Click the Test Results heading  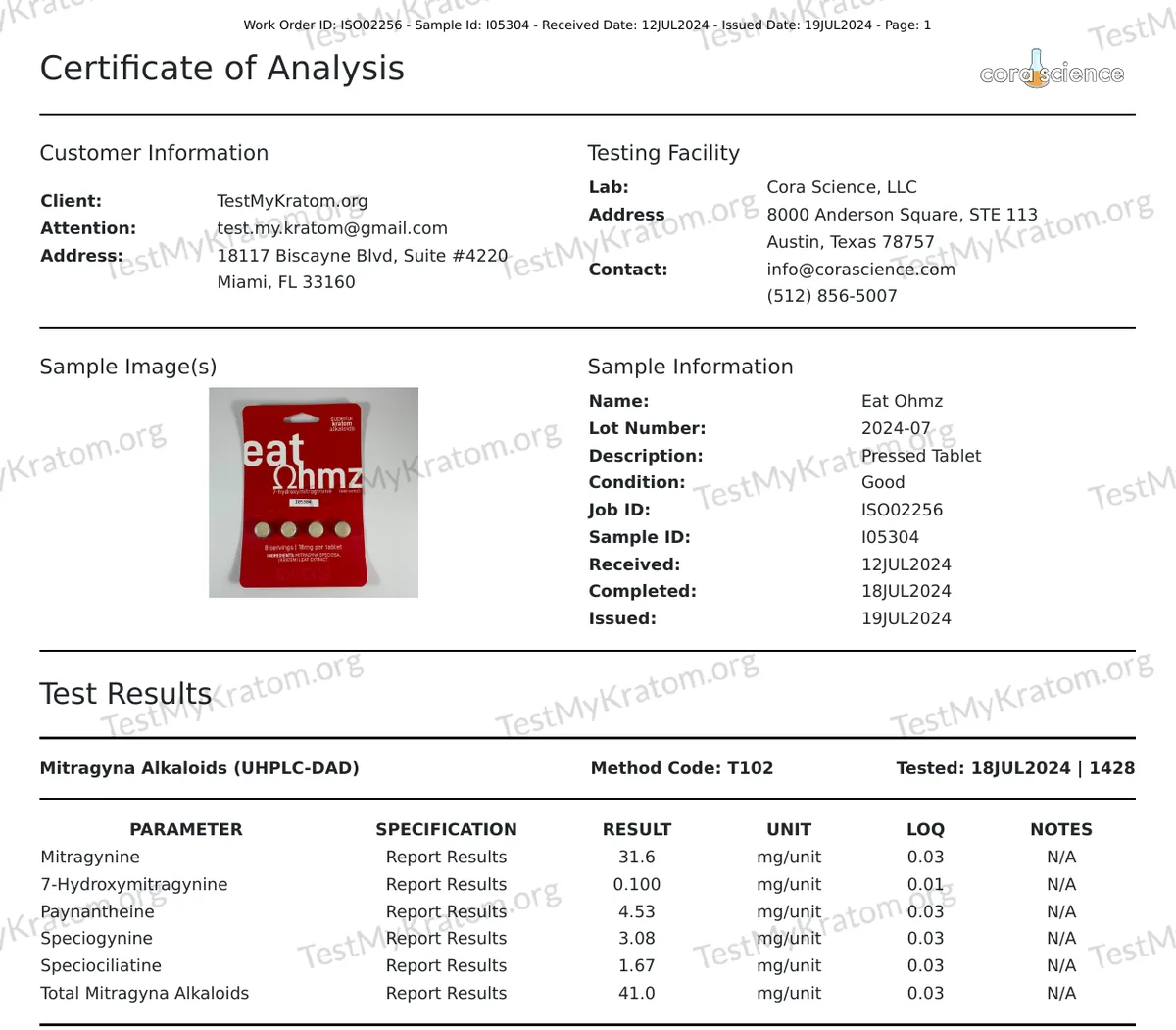125,694
